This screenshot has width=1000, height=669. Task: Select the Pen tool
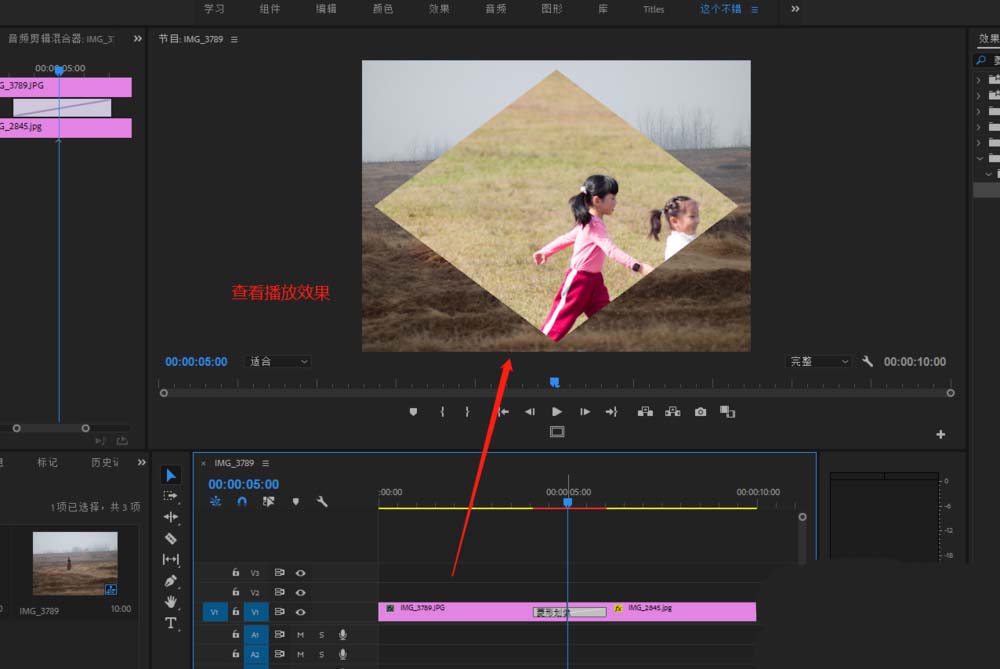tap(171, 580)
